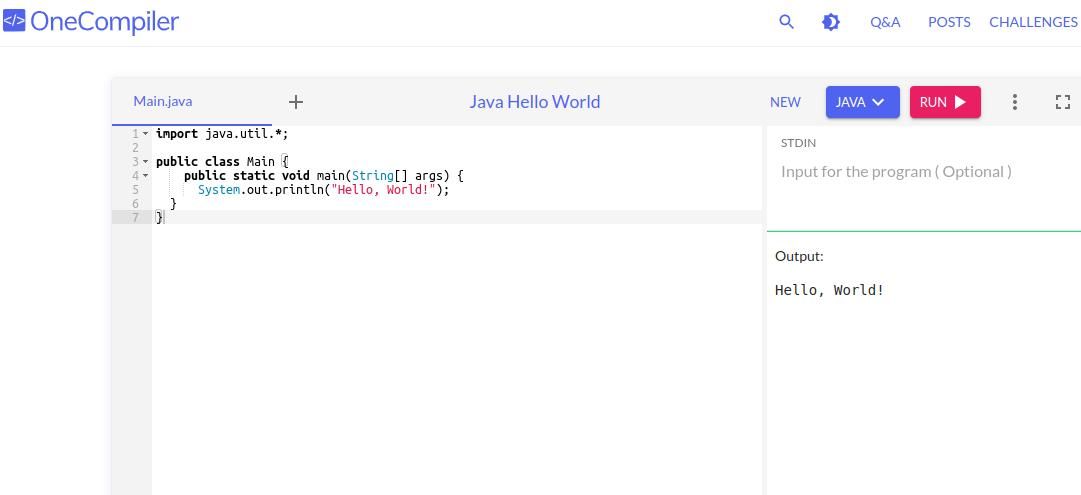Collapse the main method fold arrow on line 4
This screenshot has height=495, width=1081.
click(x=145, y=176)
